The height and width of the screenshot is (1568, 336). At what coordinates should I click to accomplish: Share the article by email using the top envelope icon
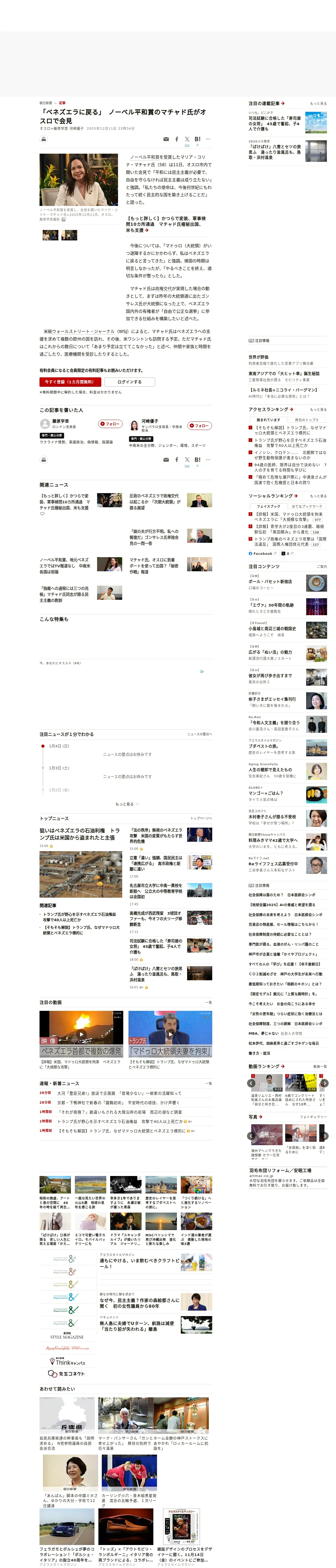pyautogui.click(x=166, y=139)
